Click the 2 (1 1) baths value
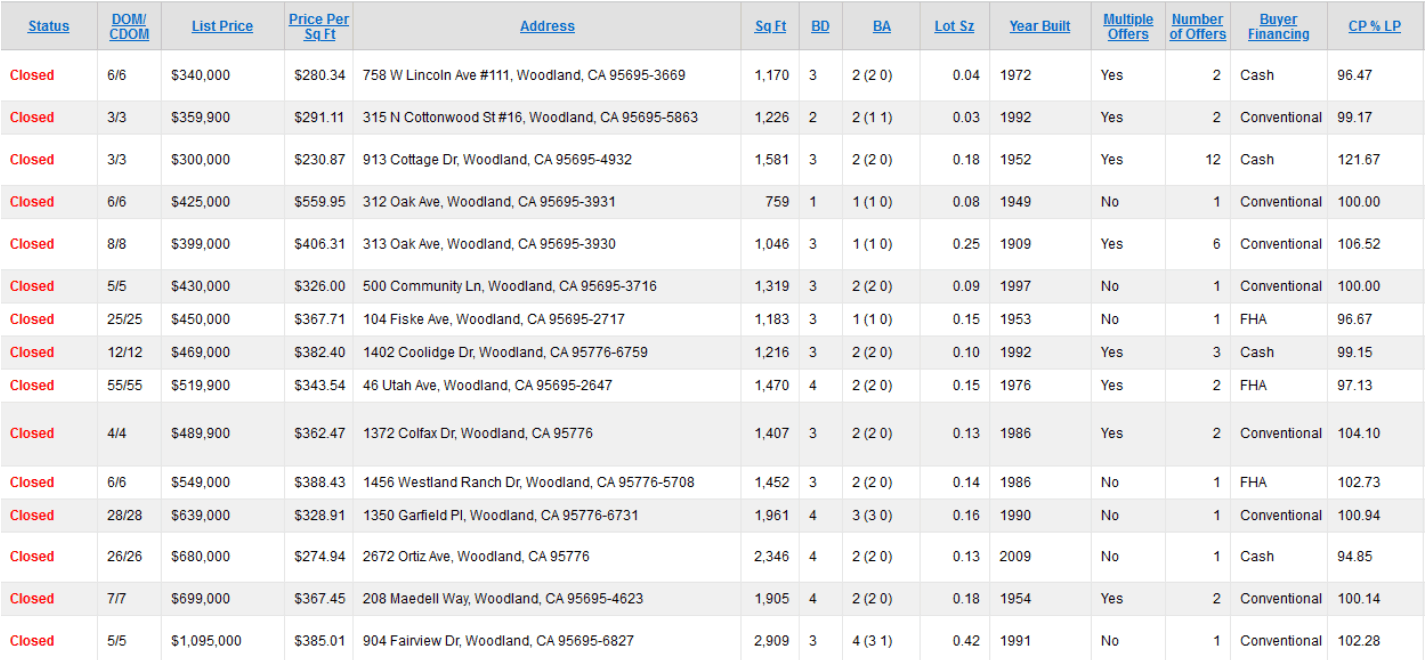The image size is (1426, 660). [872, 117]
